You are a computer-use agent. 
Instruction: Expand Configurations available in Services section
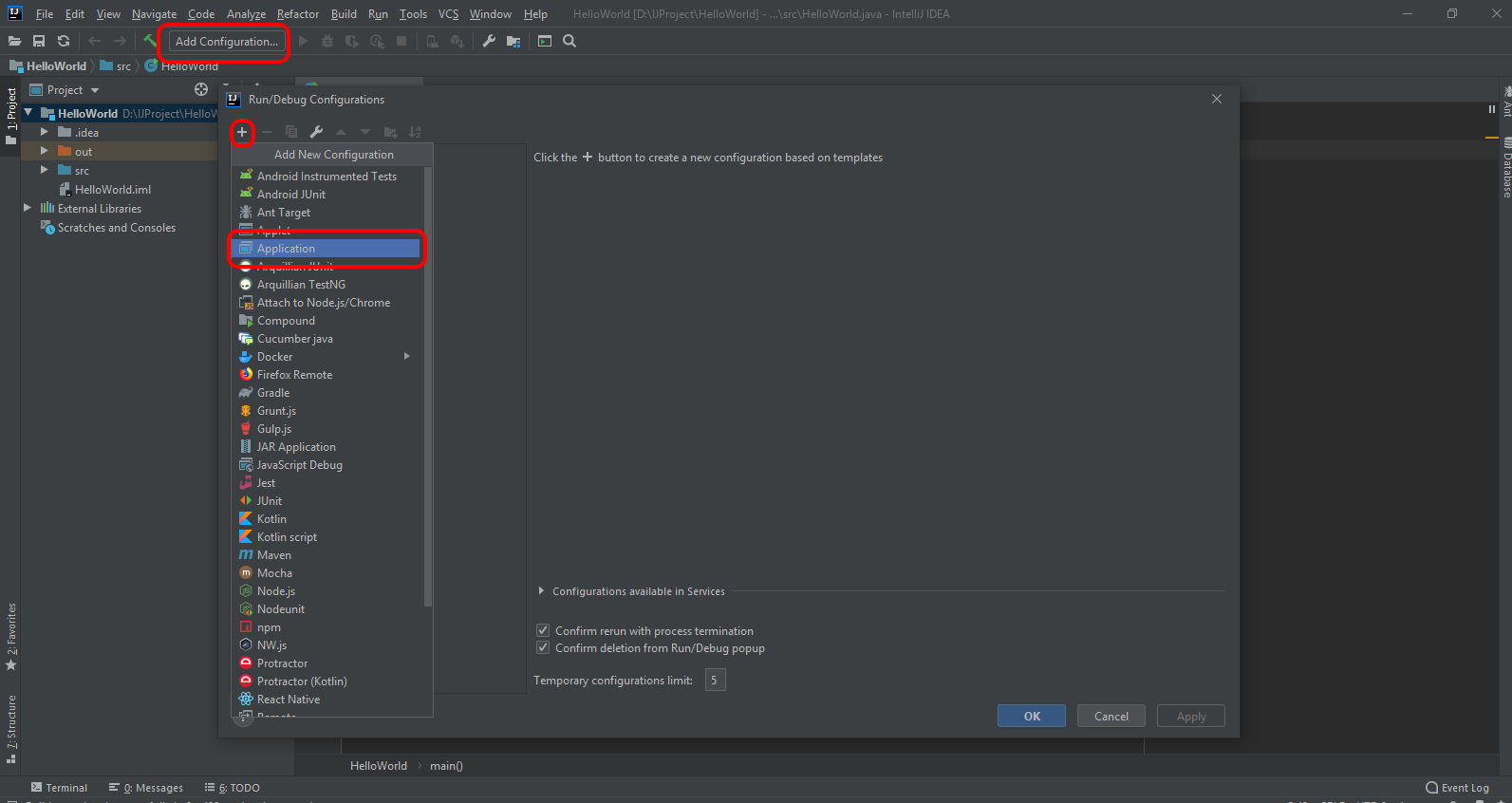pos(541,590)
